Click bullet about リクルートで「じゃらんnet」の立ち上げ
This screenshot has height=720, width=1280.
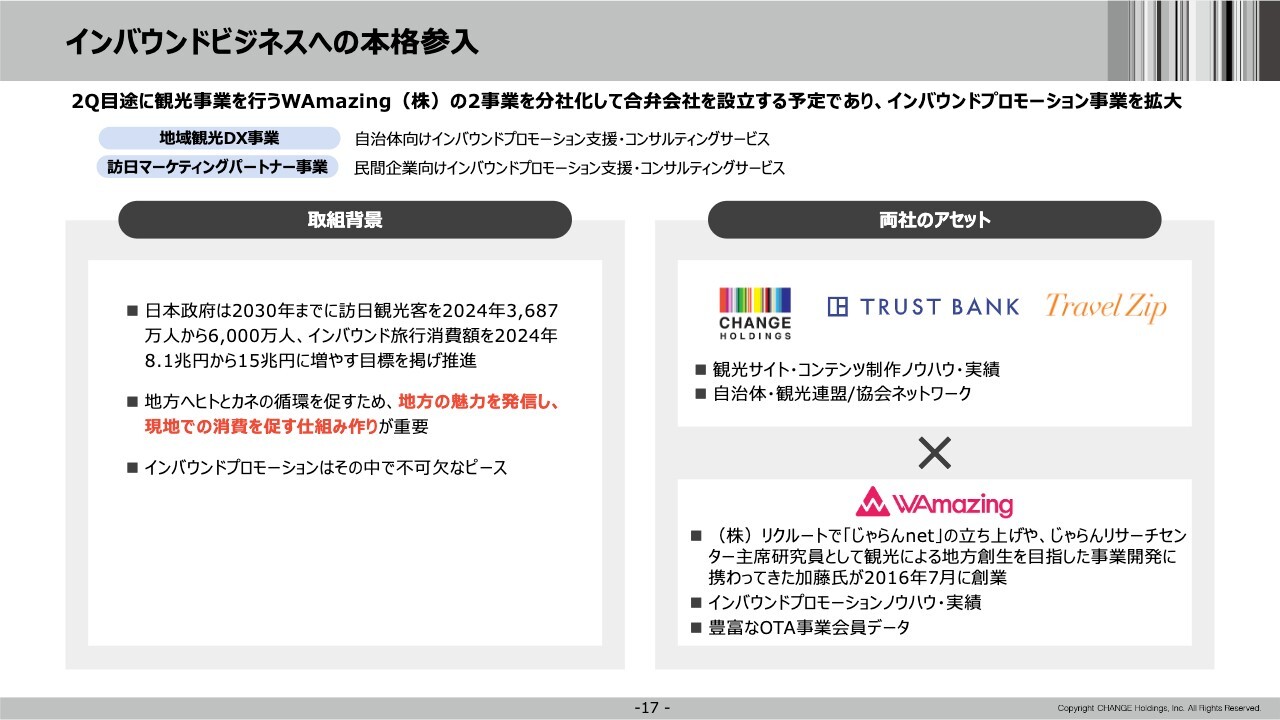[939, 556]
